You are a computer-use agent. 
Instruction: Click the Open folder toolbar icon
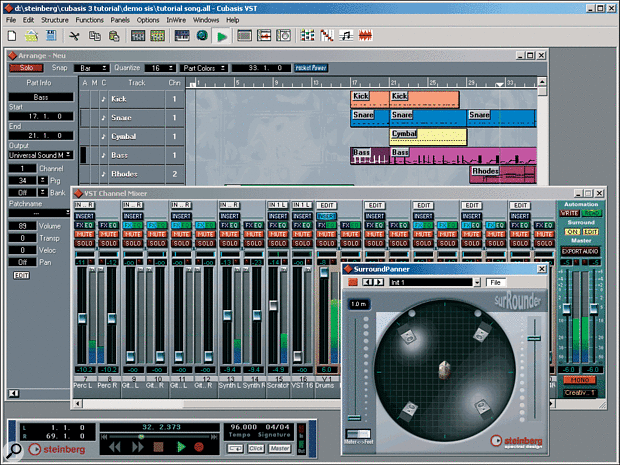point(32,36)
